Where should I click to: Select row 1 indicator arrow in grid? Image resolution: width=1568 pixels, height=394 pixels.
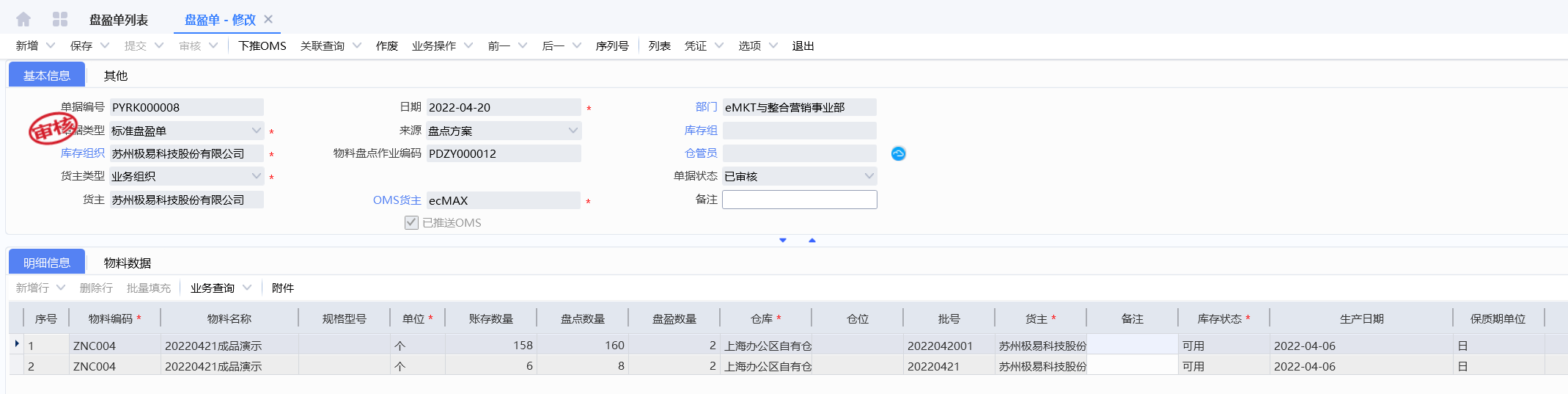pyautogui.click(x=17, y=343)
